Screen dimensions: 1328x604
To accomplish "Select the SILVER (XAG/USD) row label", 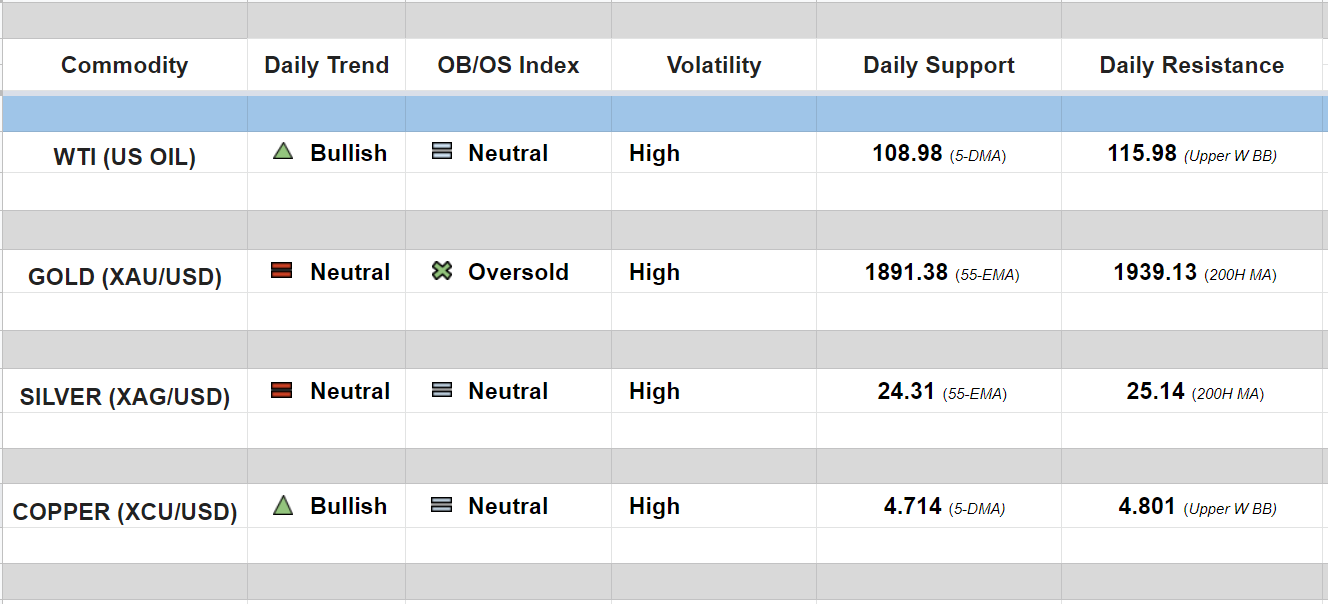I will (x=124, y=397).
